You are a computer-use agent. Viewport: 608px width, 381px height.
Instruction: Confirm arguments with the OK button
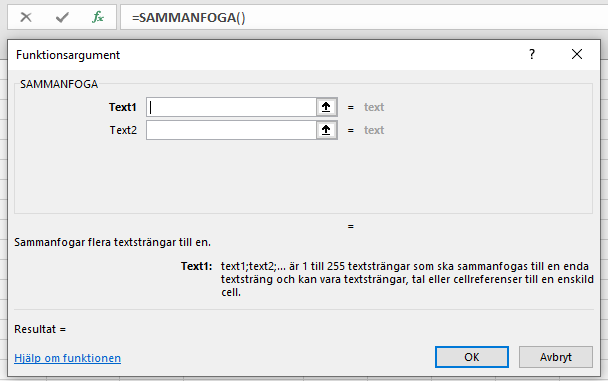click(x=472, y=357)
